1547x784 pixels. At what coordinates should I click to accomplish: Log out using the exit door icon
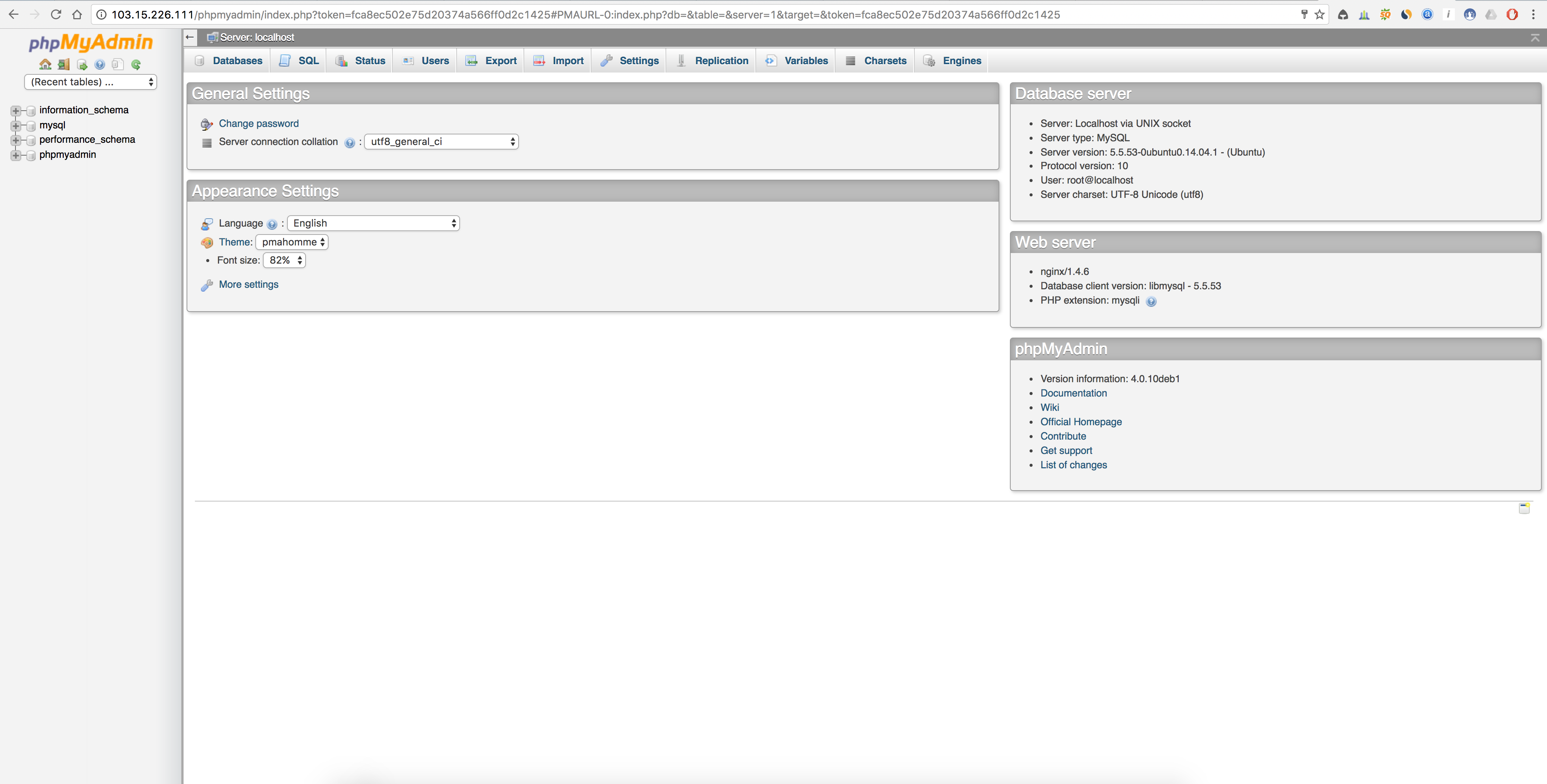64,64
